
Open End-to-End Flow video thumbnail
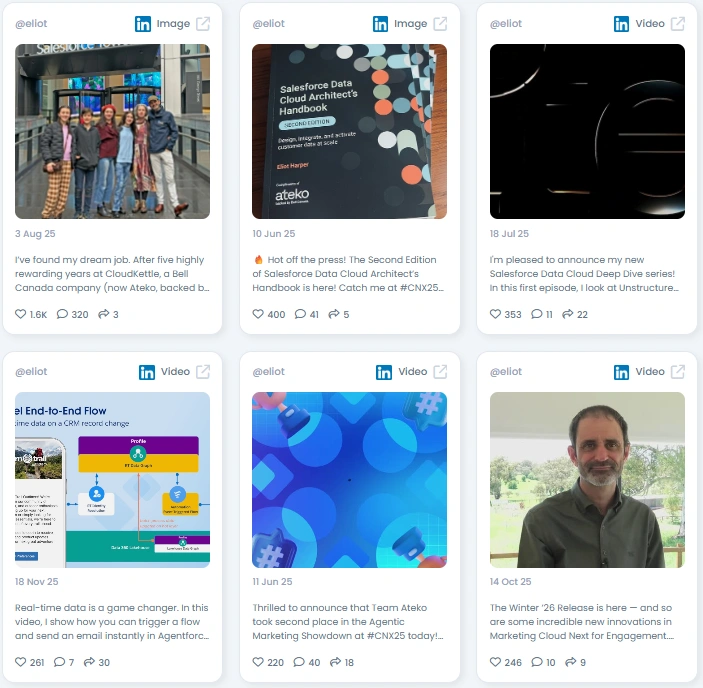[113, 480]
